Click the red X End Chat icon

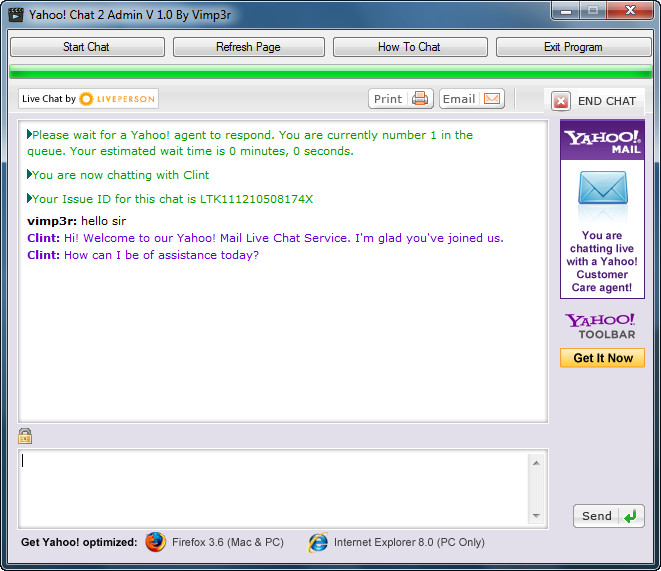pyautogui.click(x=561, y=101)
